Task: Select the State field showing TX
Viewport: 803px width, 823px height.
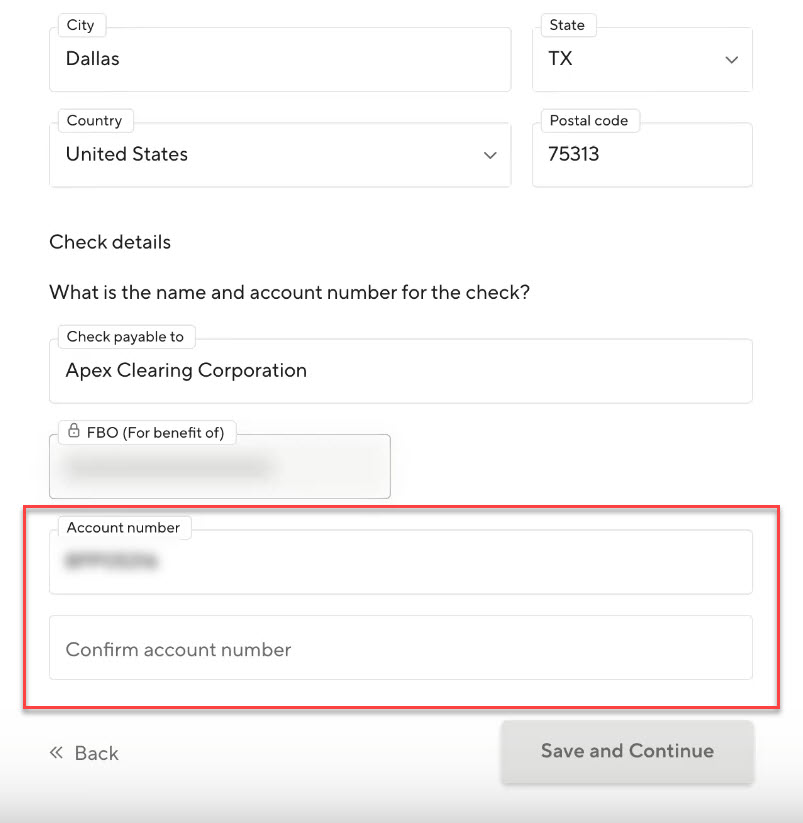Action: 630,60
